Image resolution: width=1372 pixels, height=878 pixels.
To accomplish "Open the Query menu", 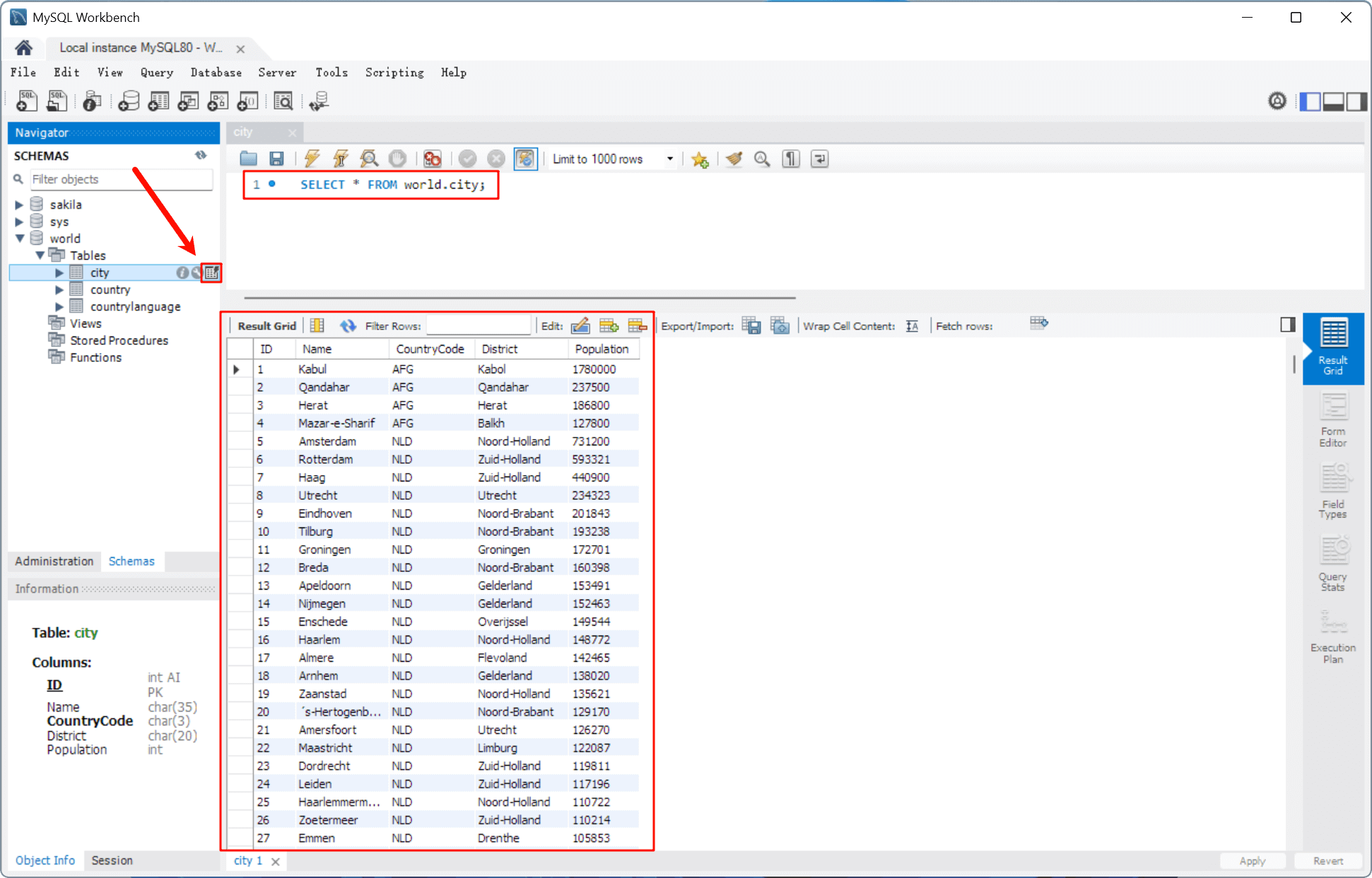I will tap(156, 72).
